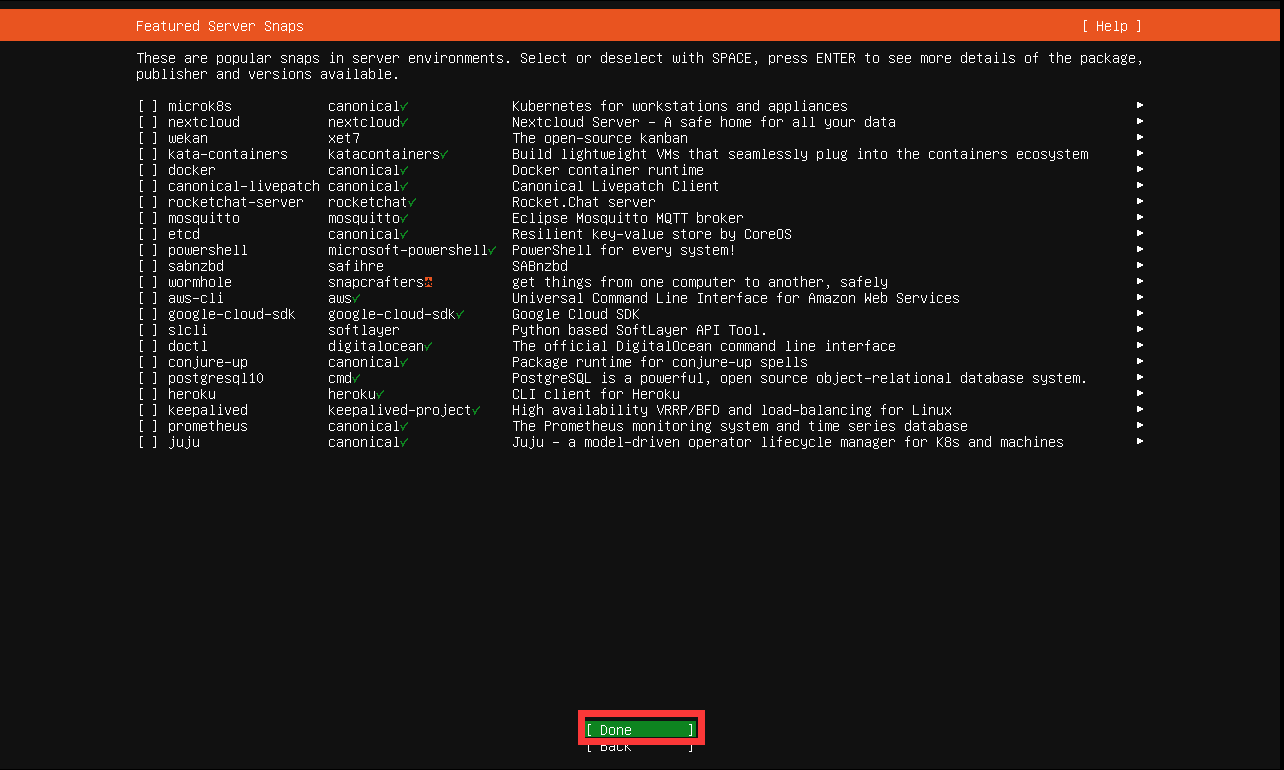Select the canonical-livepatch checkbox
1284x770 pixels.
(x=148, y=186)
